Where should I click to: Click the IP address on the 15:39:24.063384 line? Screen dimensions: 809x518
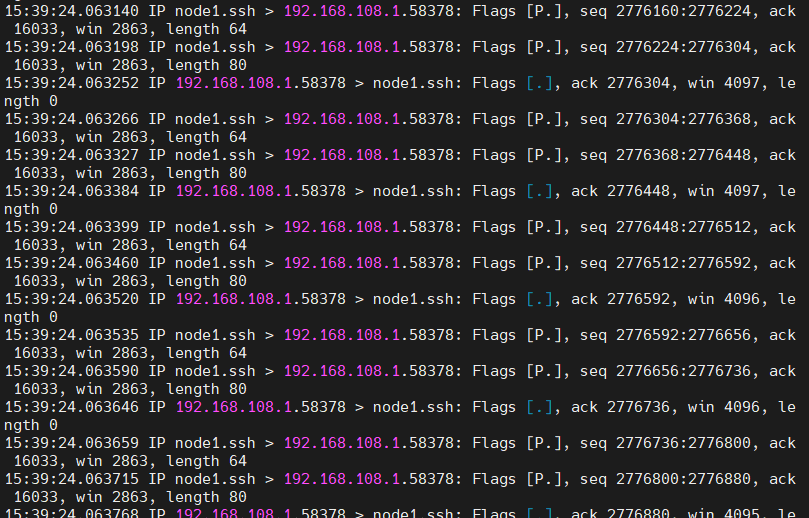pos(234,191)
